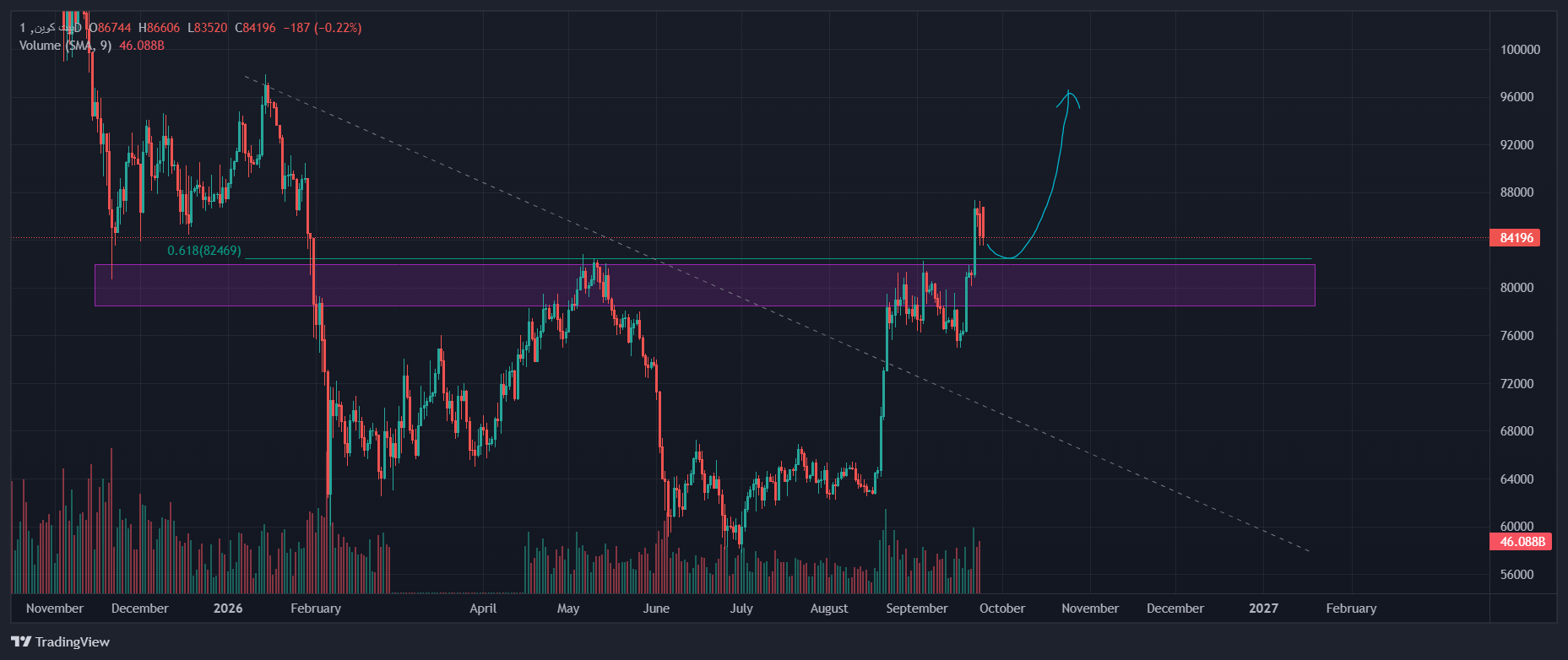1568x660 pixels.
Task: Click the September label on time axis
Action: pyautogui.click(x=917, y=609)
